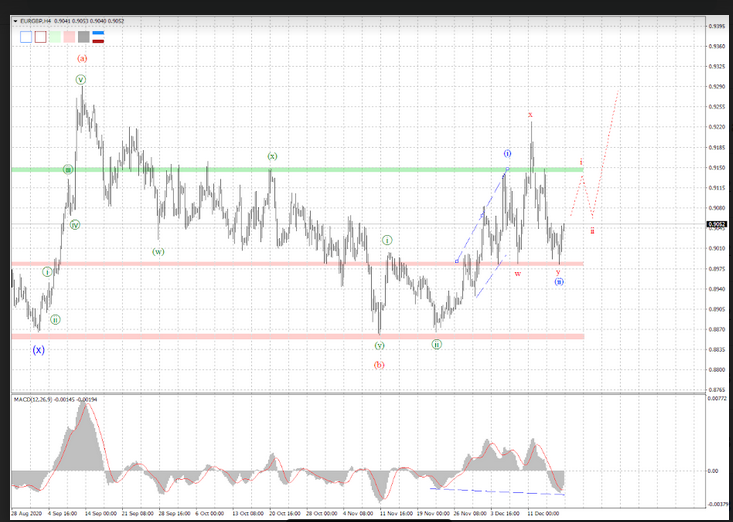Select the green (w) wave label
The width and height of the screenshot is (733, 522).
158,252
